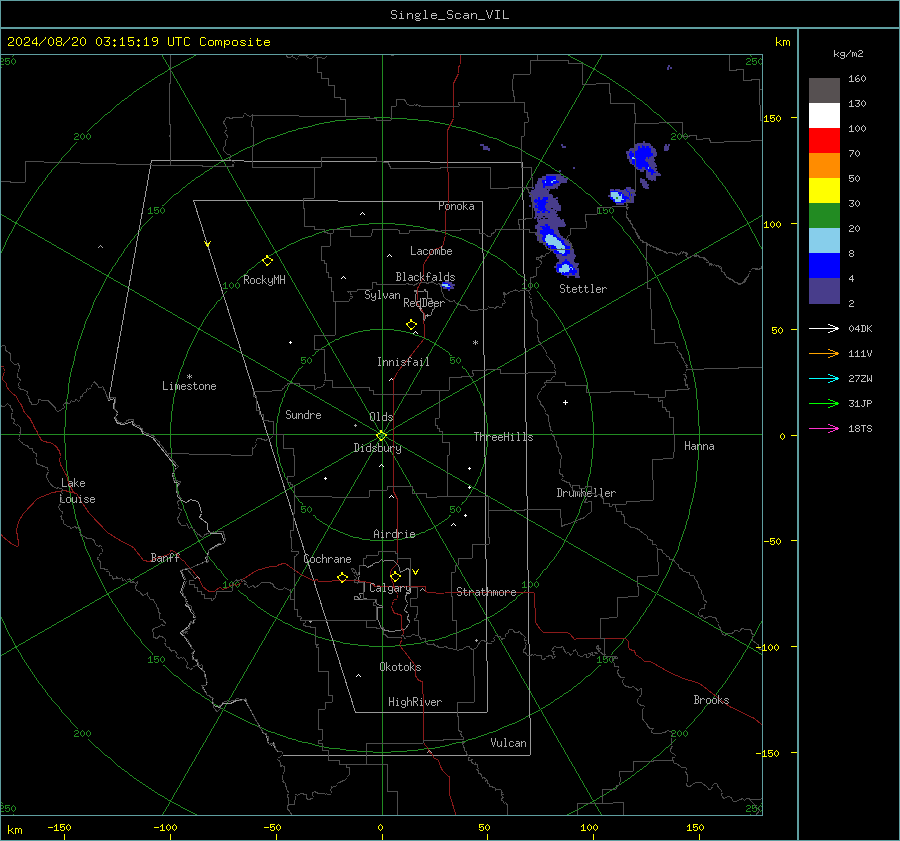The height and width of the screenshot is (841, 900).
Task: Click the Banff town label
Action: pos(165,558)
